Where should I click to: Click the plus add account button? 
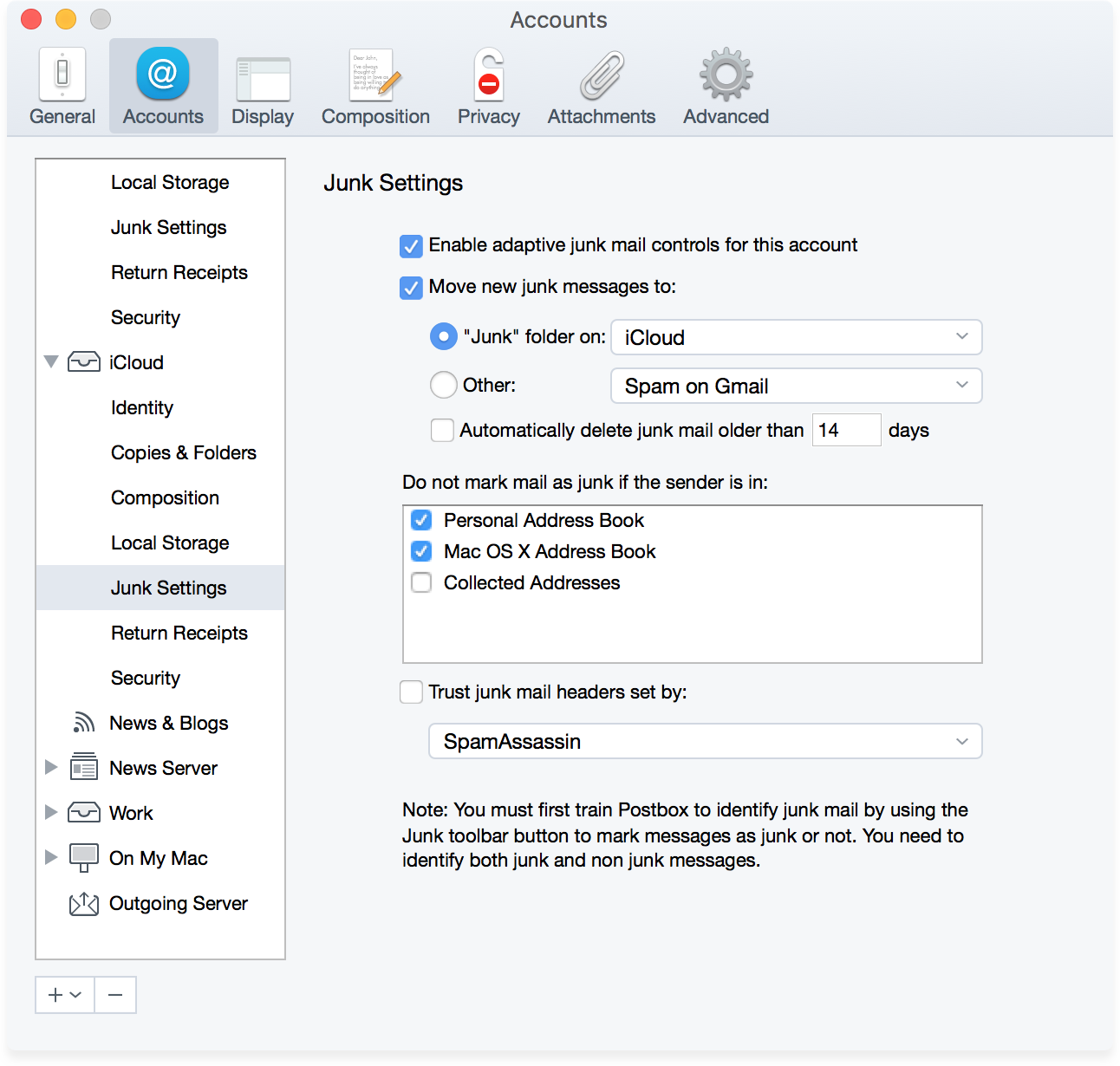point(64,995)
